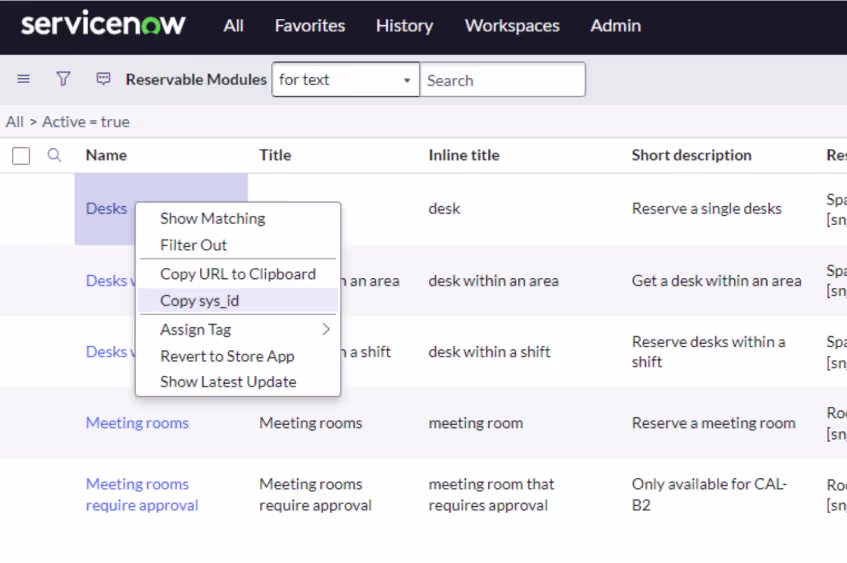Click the 'Reserve desks within a shift' cell
The image size is (847, 563).
click(x=708, y=352)
